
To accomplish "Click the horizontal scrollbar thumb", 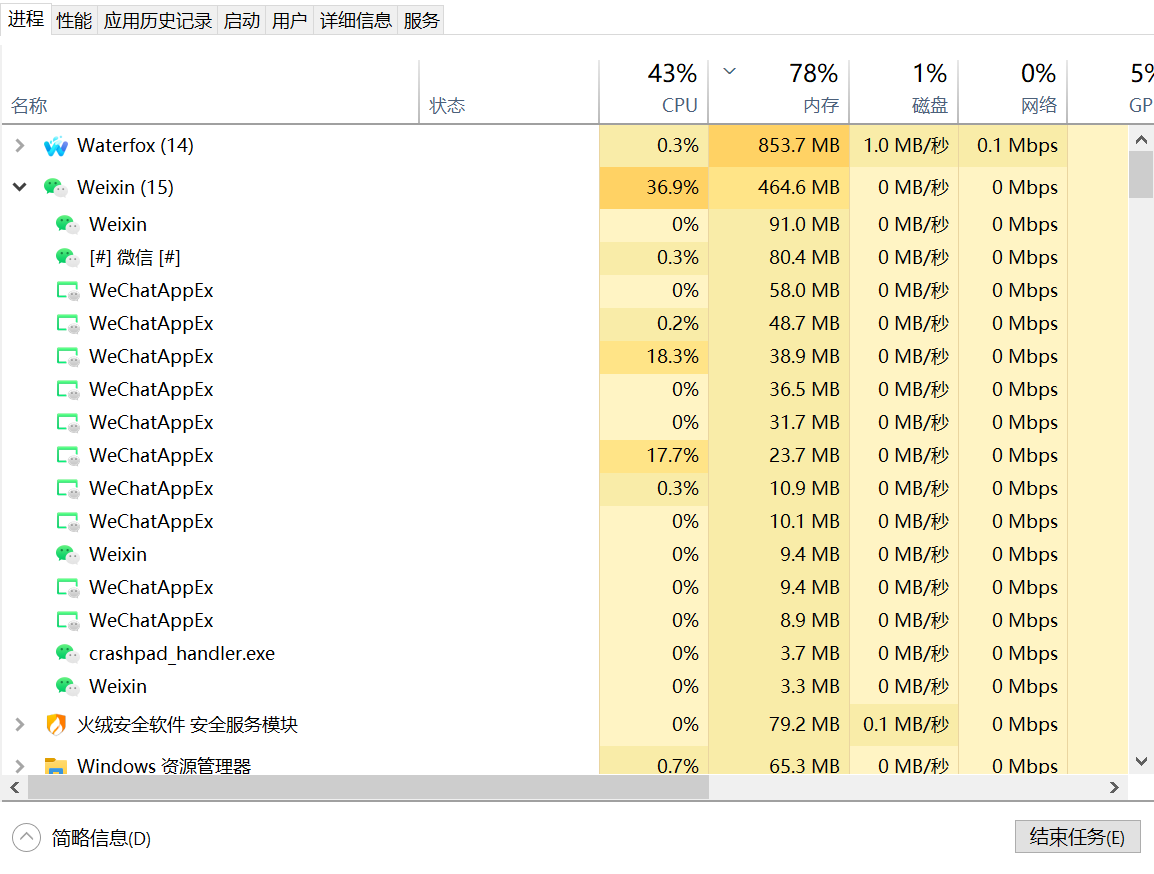I will 368,787.
